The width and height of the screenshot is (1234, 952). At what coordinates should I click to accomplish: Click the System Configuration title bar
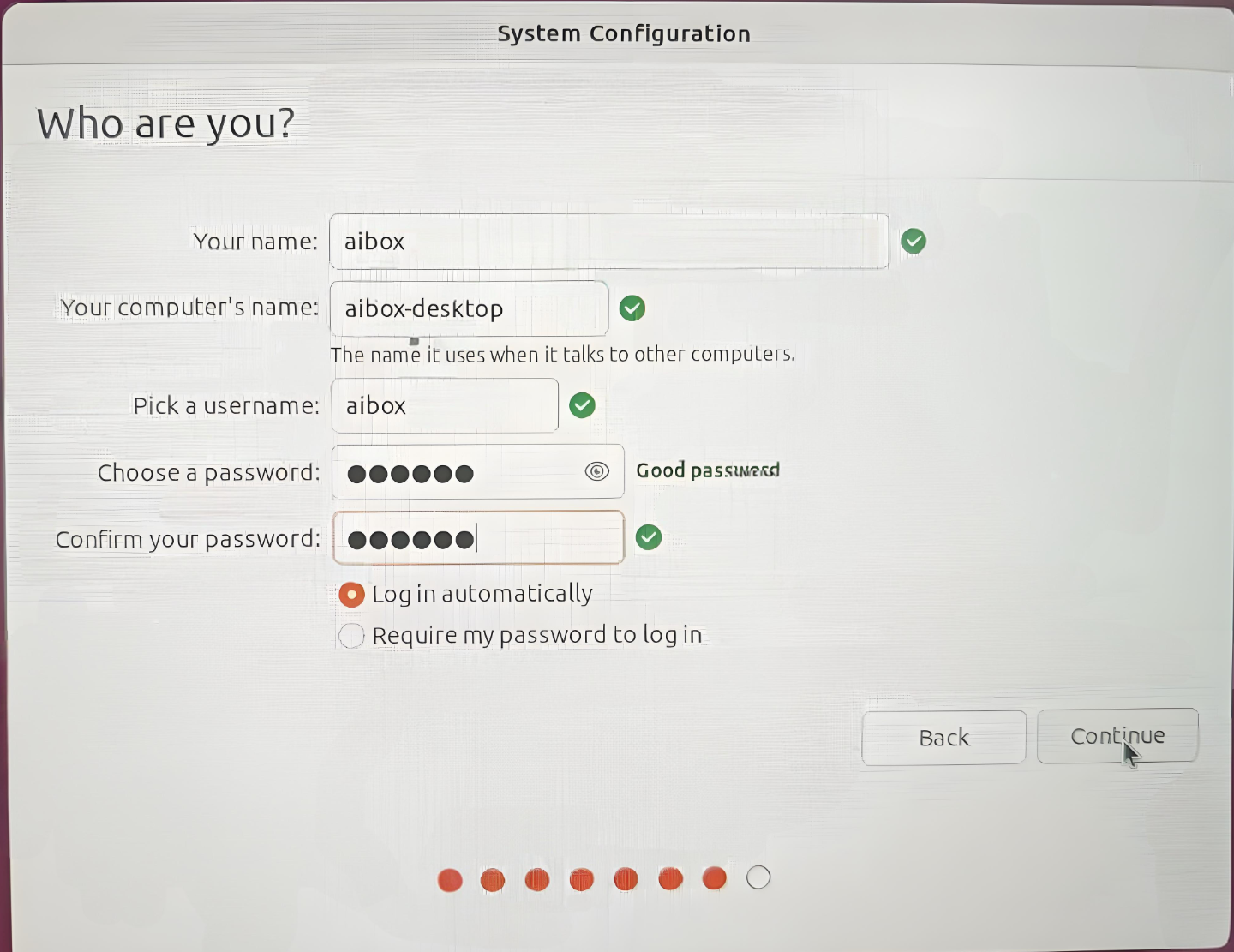click(624, 33)
